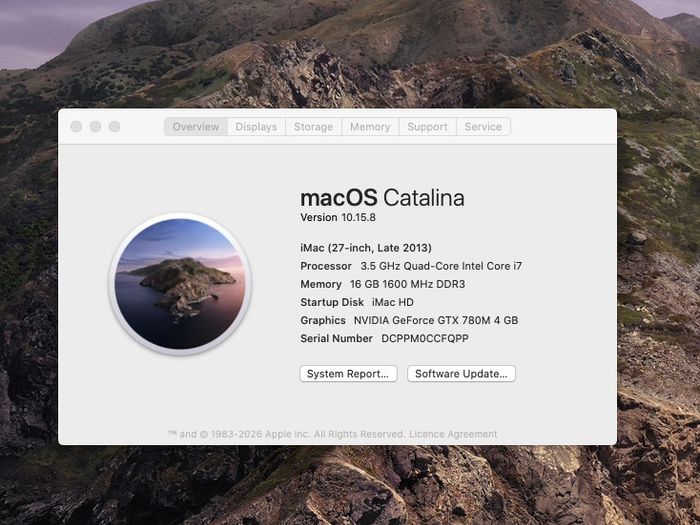700x525 pixels.
Task: Select the Memory tab
Action: (x=370, y=127)
